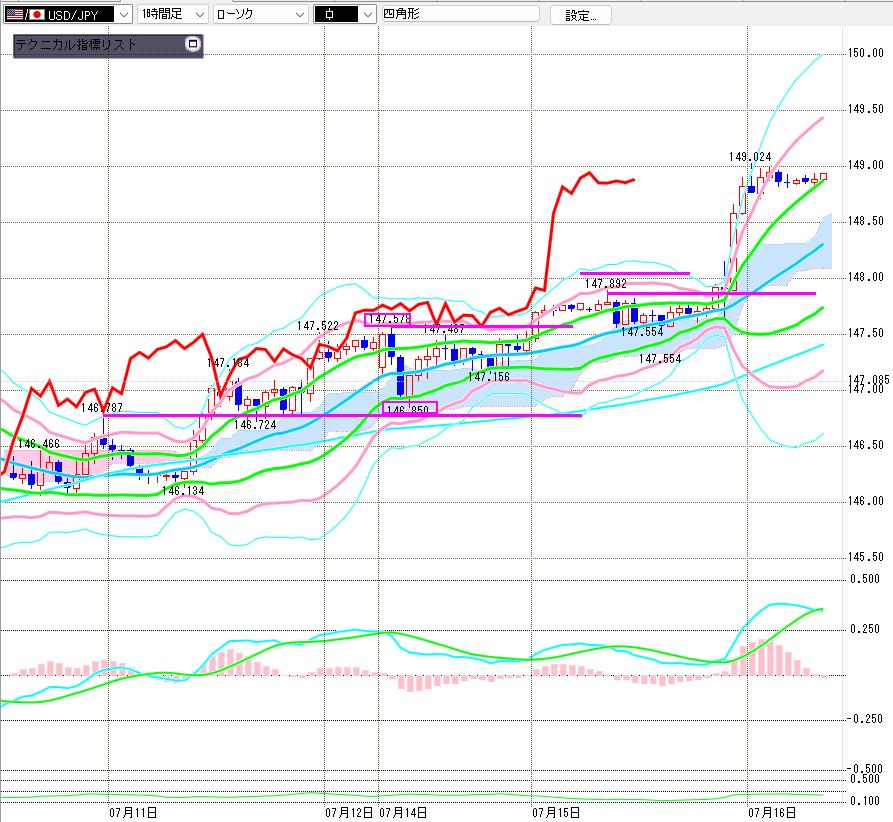Click the 146.466 price label

click(39, 444)
